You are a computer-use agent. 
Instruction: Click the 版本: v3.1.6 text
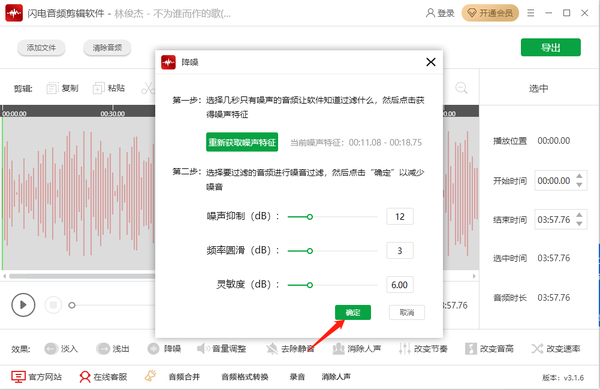pyautogui.click(x=563, y=378)
